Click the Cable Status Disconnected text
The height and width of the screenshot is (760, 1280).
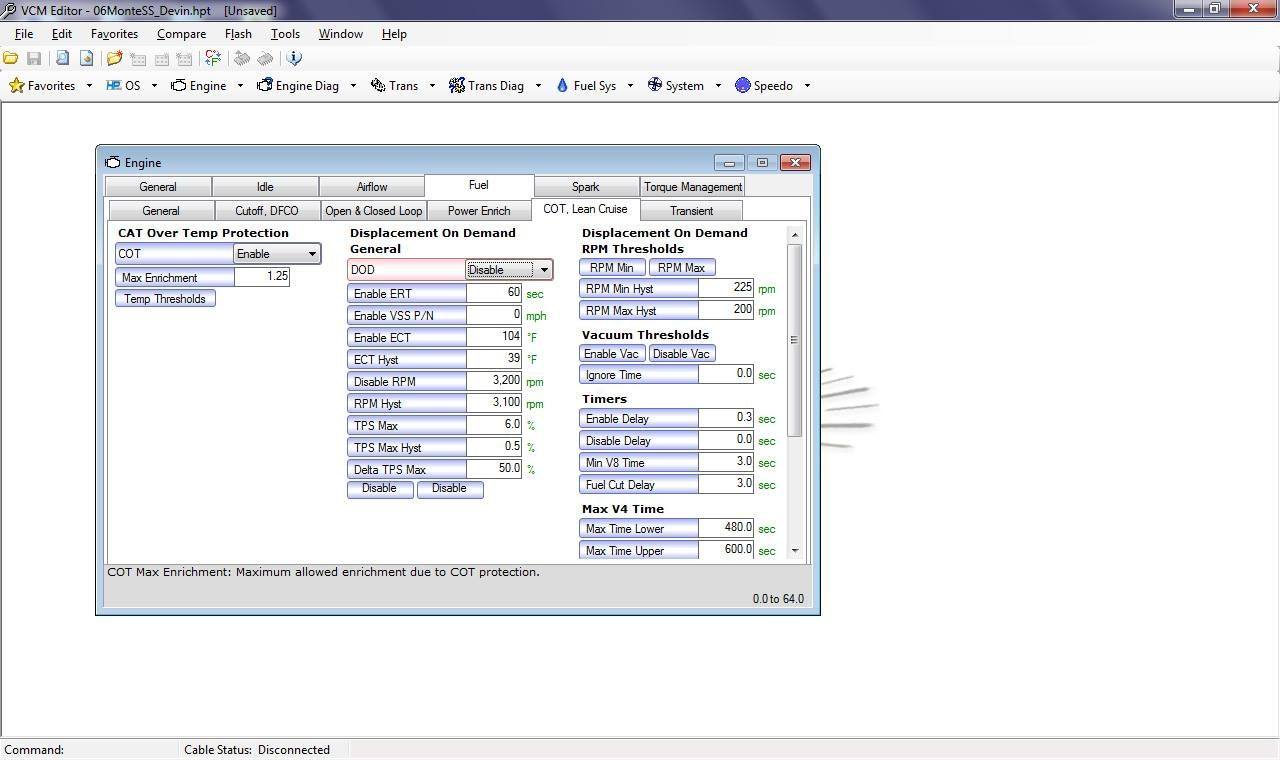[257, 750]
